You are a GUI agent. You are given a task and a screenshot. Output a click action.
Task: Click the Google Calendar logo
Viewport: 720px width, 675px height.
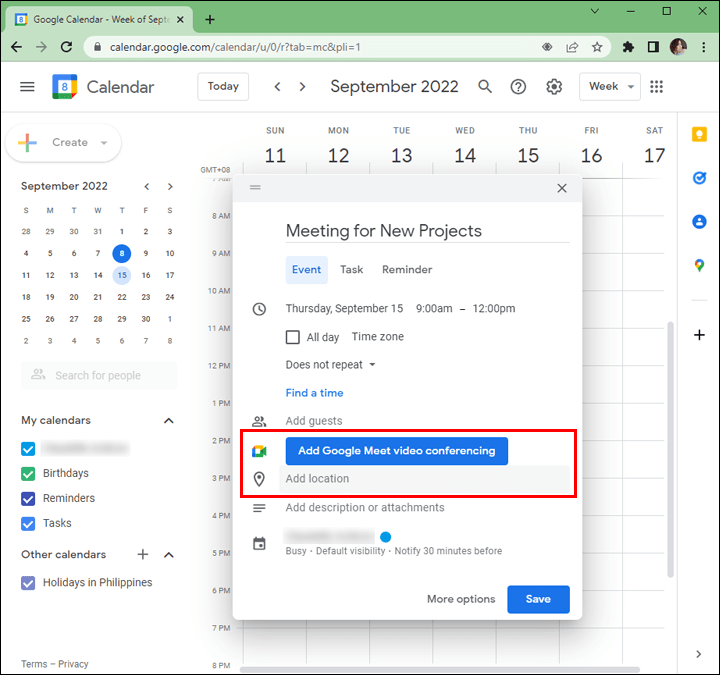(x=64, y=86)
